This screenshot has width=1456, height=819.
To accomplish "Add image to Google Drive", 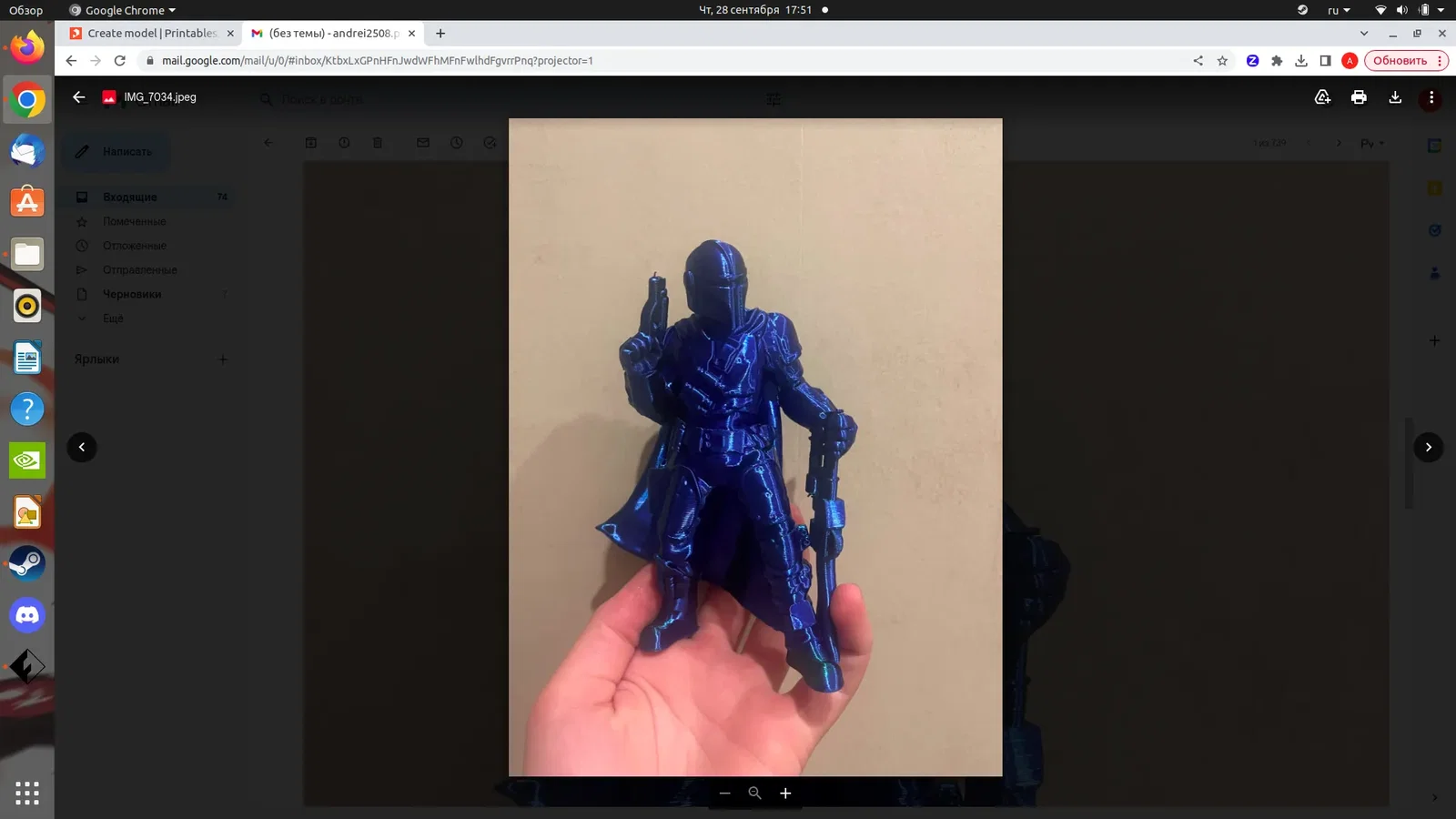I will pos(1322,97).
